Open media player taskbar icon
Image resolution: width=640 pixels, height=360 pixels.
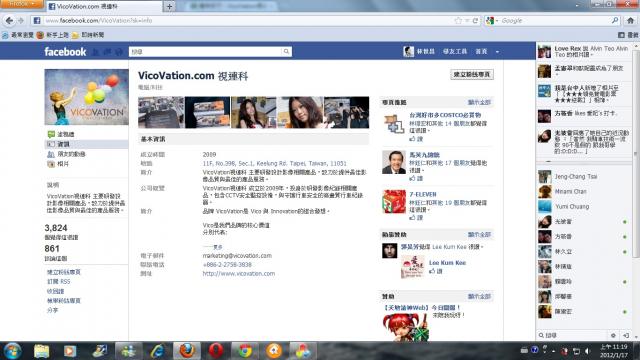(x=70, y=351)
